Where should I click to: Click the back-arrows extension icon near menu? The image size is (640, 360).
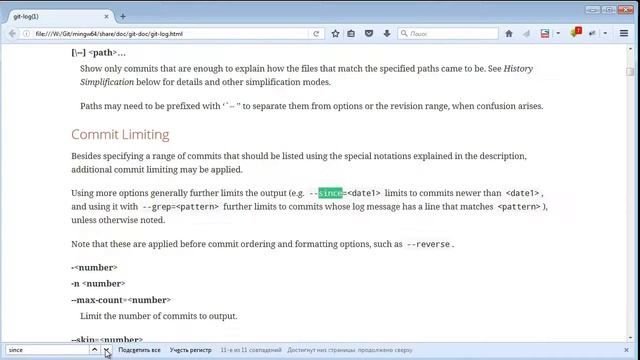[x=592, y=34]
